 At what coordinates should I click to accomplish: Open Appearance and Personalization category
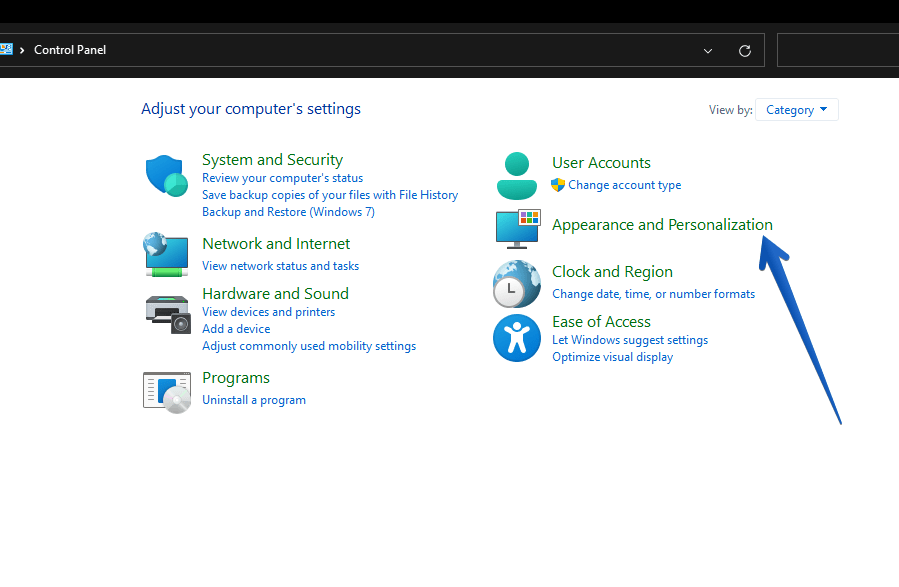(x=662, y=225)
